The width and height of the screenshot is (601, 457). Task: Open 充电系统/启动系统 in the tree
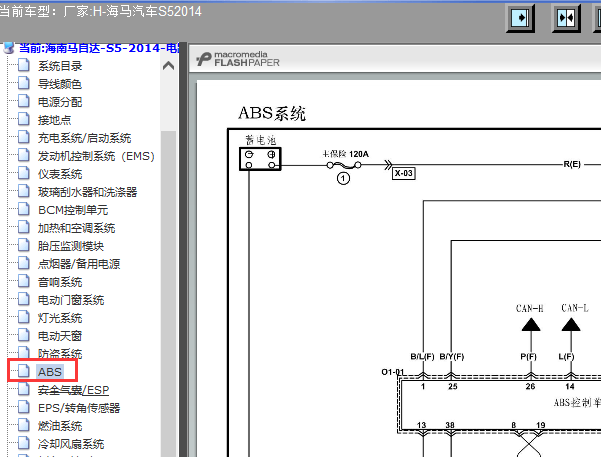(84, 138)
